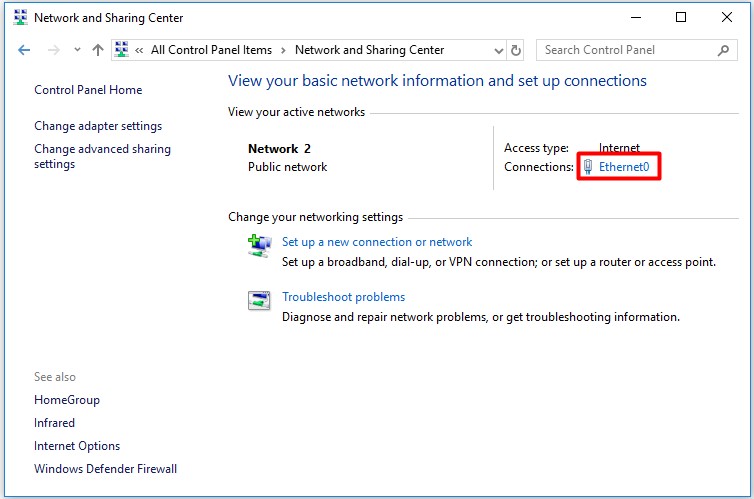The height and width of the screenshot is (499, 754).
Task: Click the Network 2 name
Action: pos(279,149)
